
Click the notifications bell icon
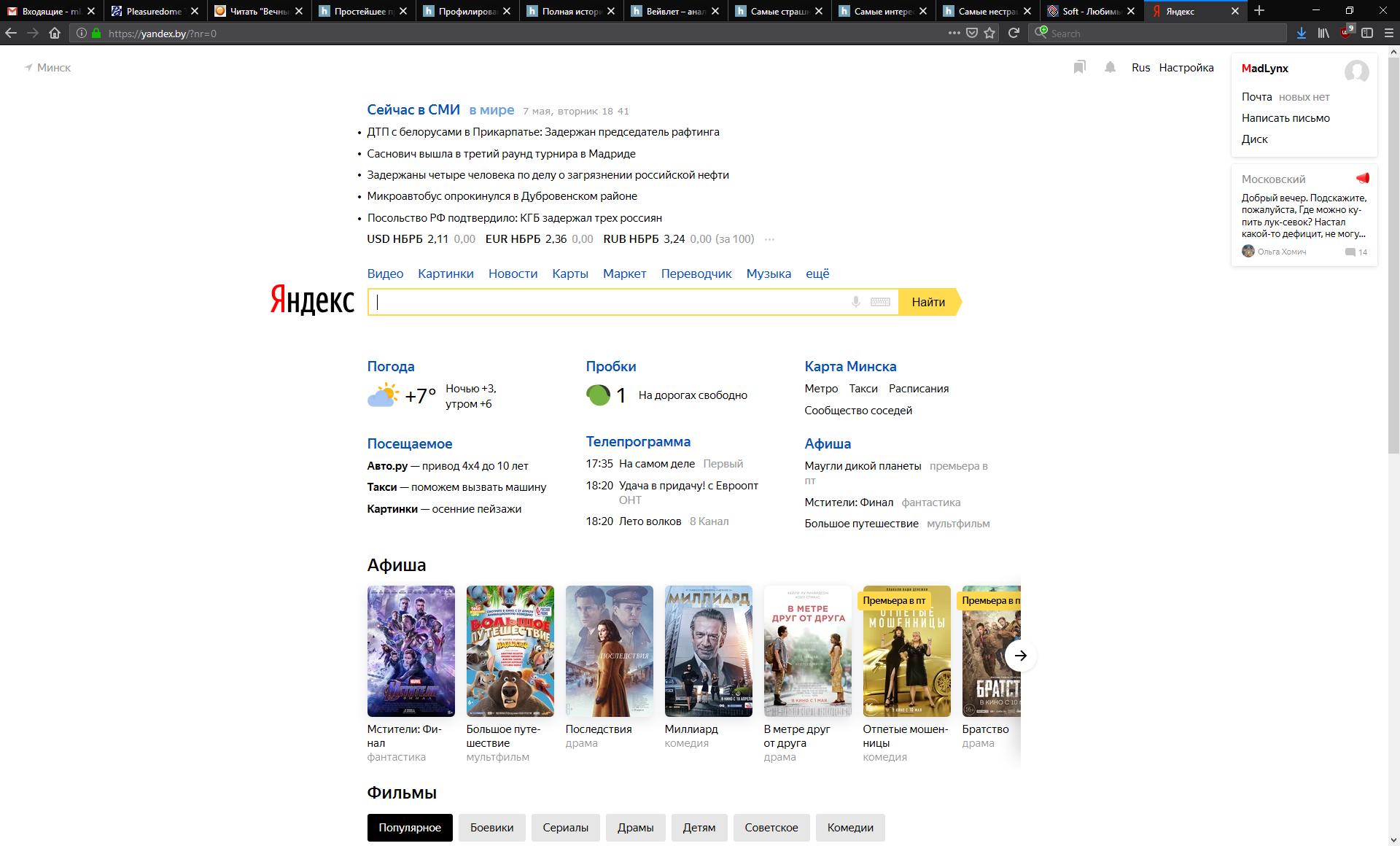coord(1110,67)
